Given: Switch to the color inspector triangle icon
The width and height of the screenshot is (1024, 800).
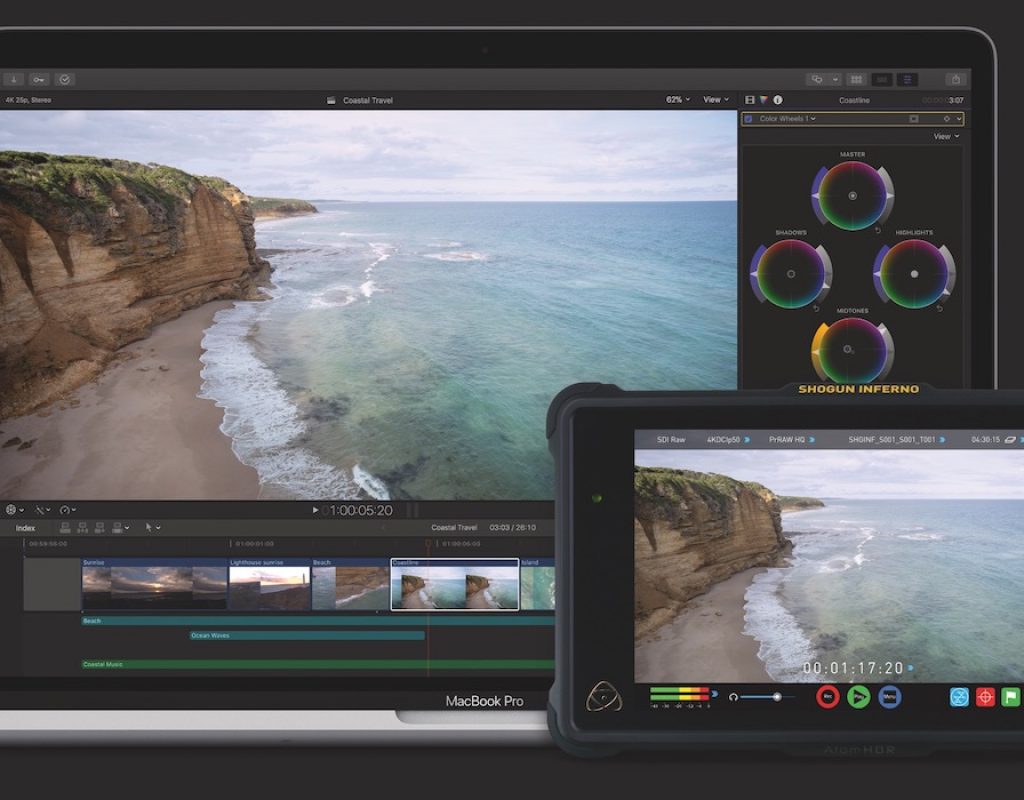Looking at the screenshot, I should tap(763, 100).
